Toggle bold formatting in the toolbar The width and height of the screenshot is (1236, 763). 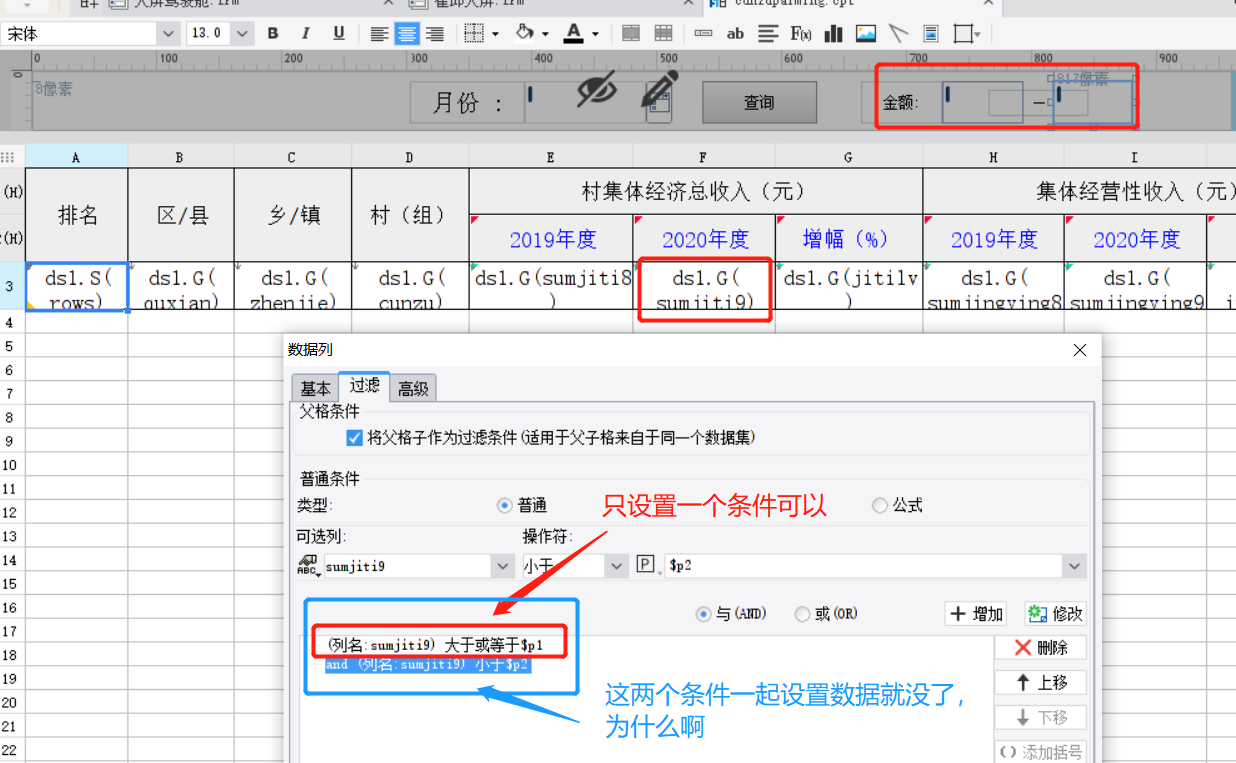click(273, 33)
